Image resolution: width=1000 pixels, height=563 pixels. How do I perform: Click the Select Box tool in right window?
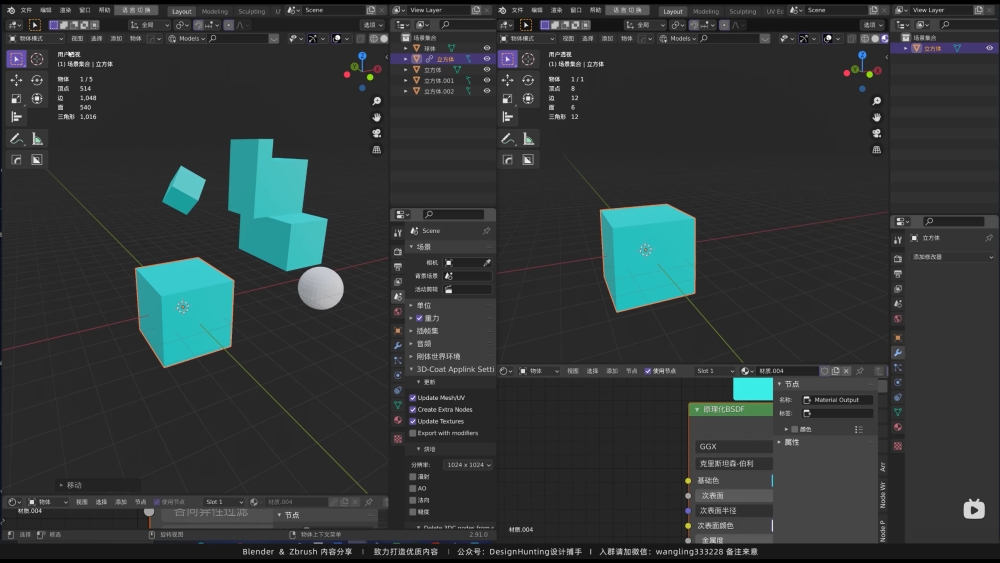tap(507, 59)
